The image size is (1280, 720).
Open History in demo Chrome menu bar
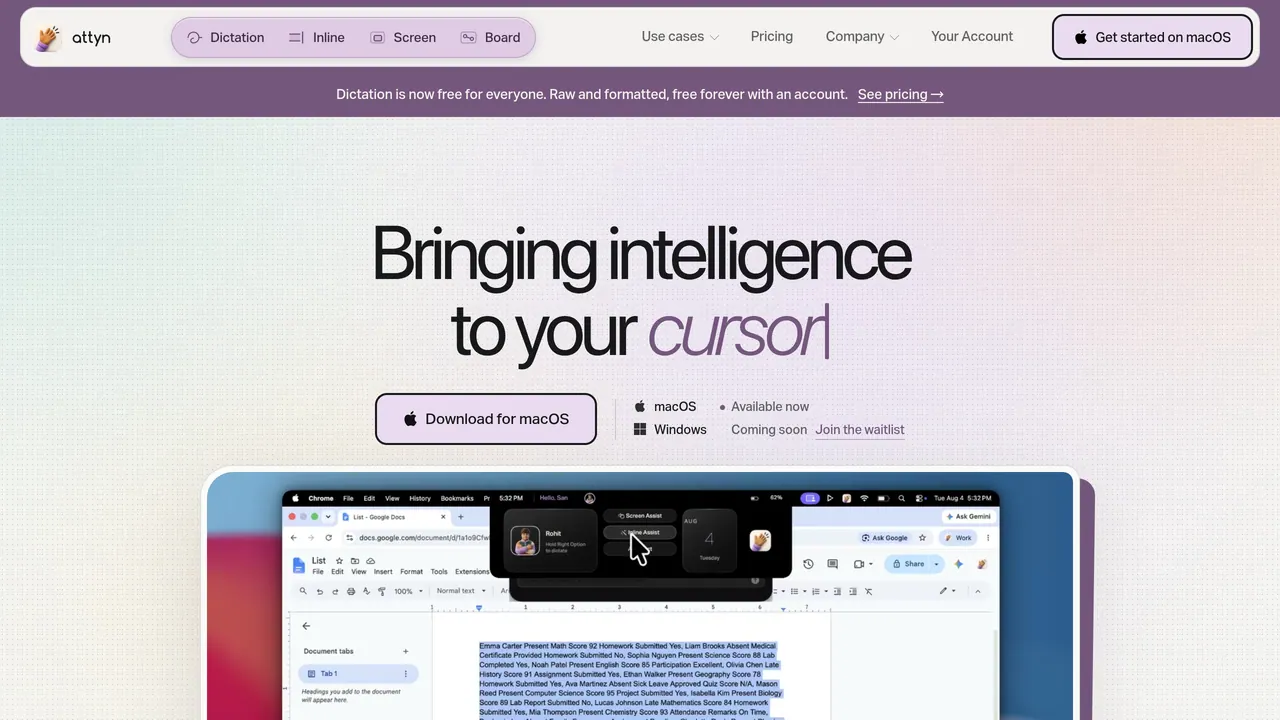(420, 498)
